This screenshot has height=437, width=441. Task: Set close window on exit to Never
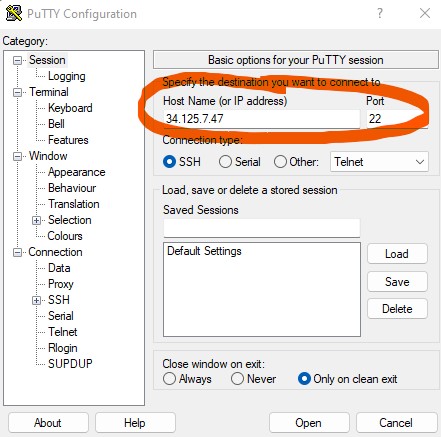(x=237, y=379)
